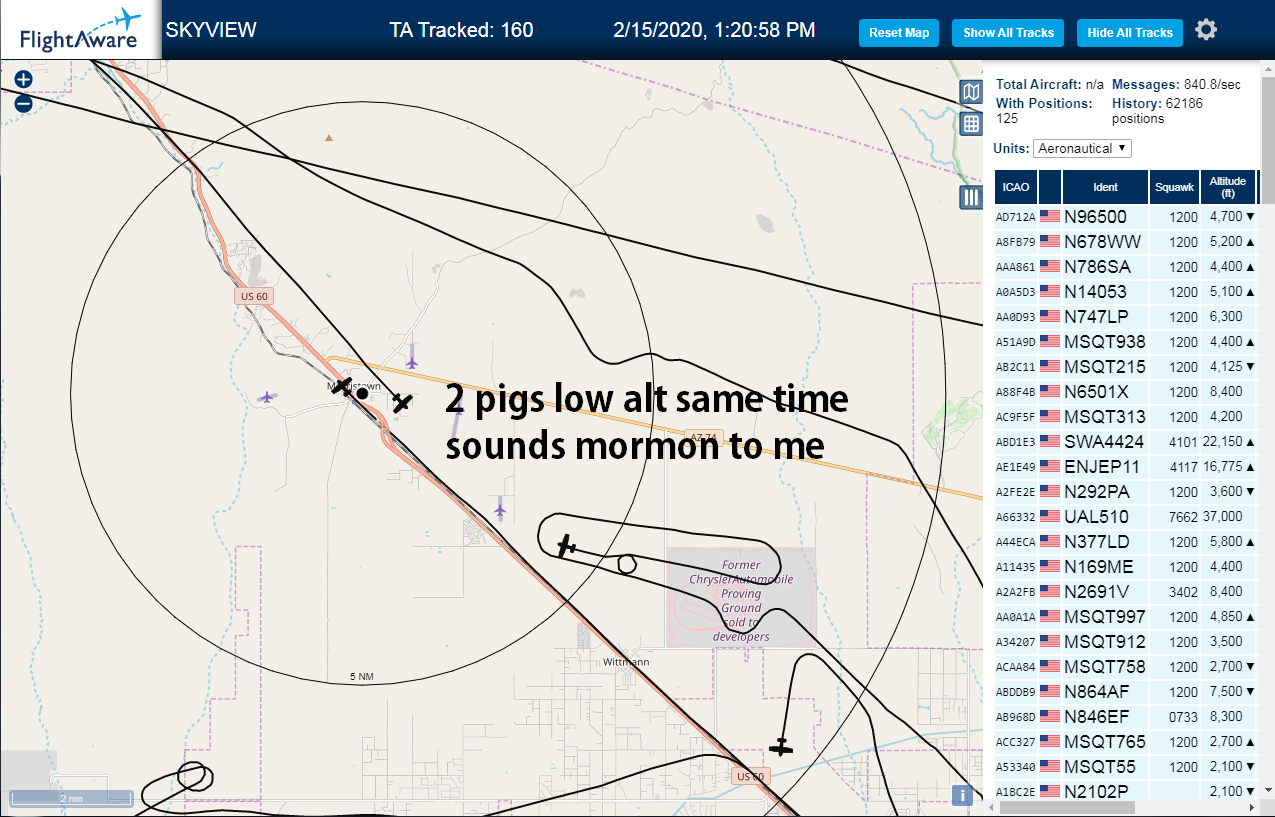Select aircraft N2691V in the table
The width and height of the screenshot is (1275, 817).
[1126, 591]
